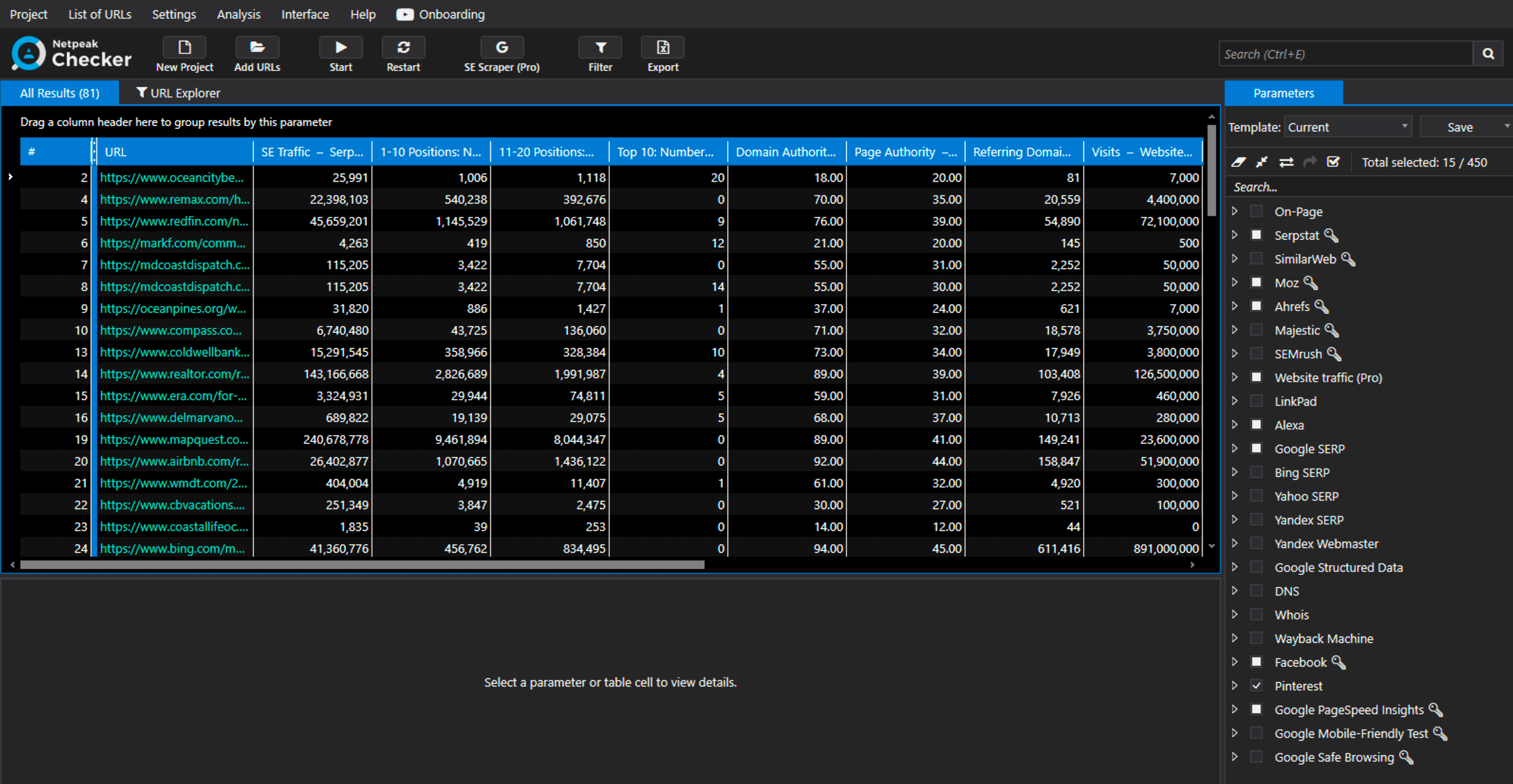Click the key icon beside SimilarWeb

pyautogui.click(x=1348, y=259)
